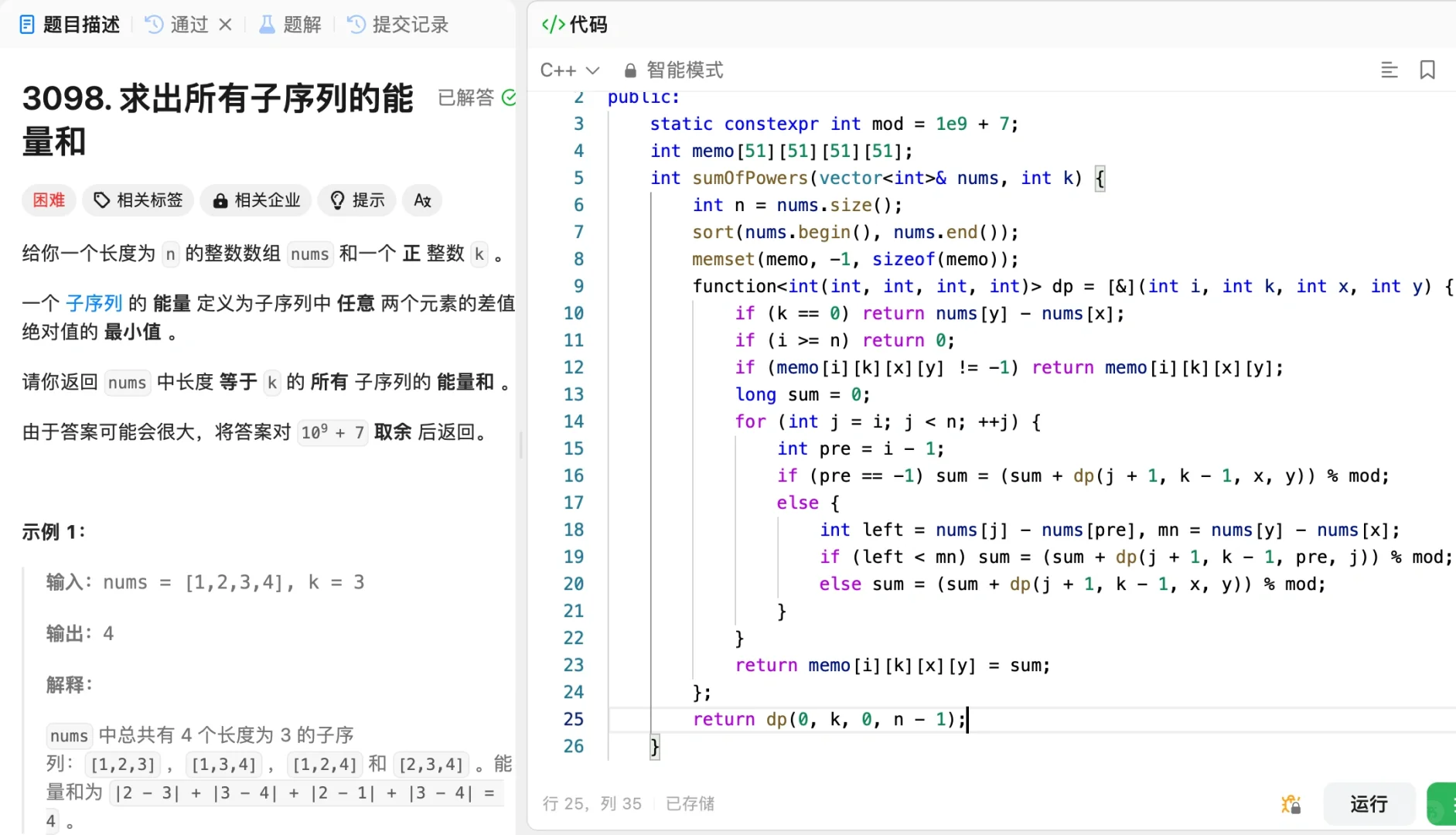
Task: Click the 运行 run button
Action: 1369,804
